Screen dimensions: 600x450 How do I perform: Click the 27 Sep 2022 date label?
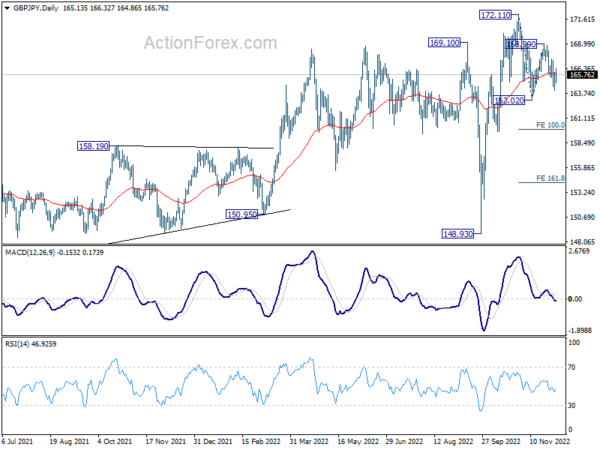pos(501,441)
